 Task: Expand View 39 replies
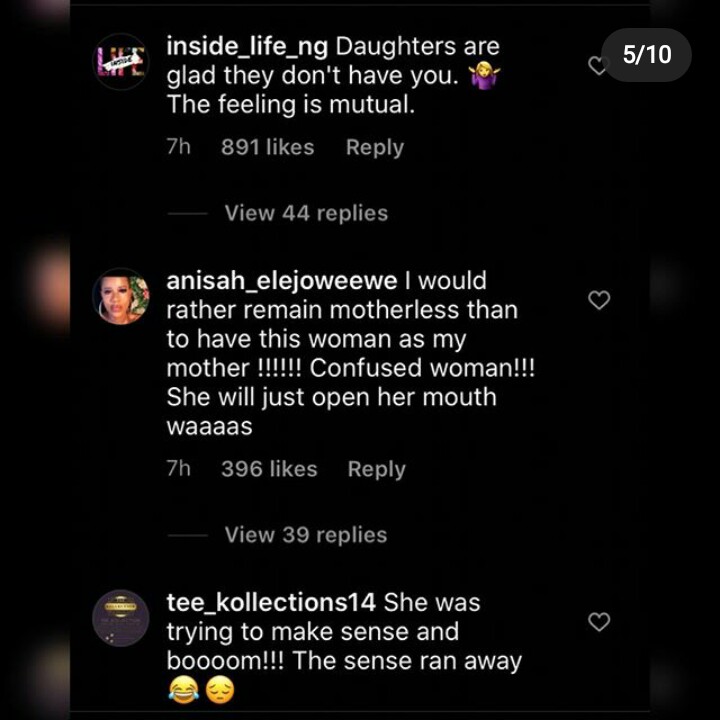(306, 535)
